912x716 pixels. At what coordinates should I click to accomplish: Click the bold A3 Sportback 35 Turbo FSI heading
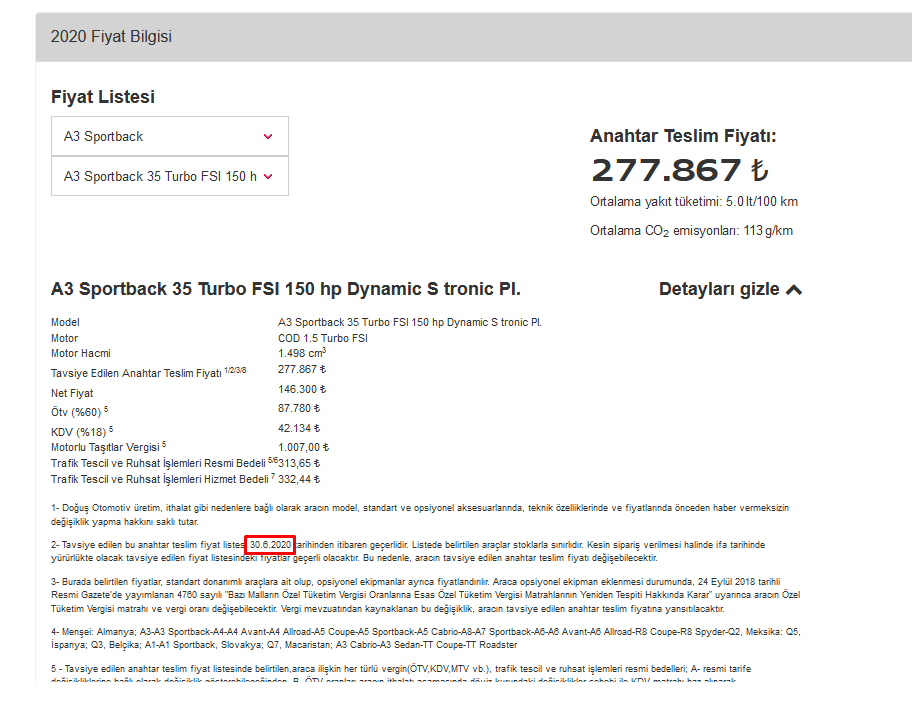pyautogui.click(x=286, y=289)
